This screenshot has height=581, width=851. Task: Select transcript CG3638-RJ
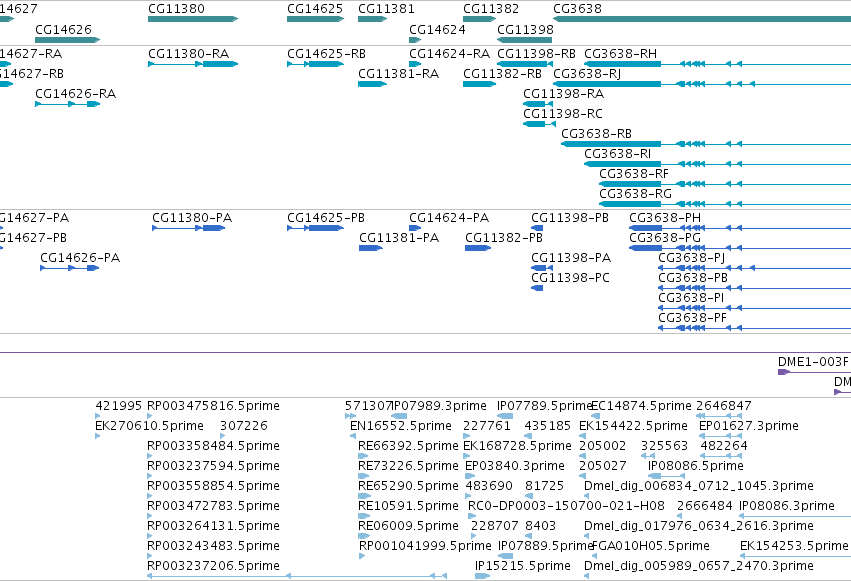[x=702, y=84]
